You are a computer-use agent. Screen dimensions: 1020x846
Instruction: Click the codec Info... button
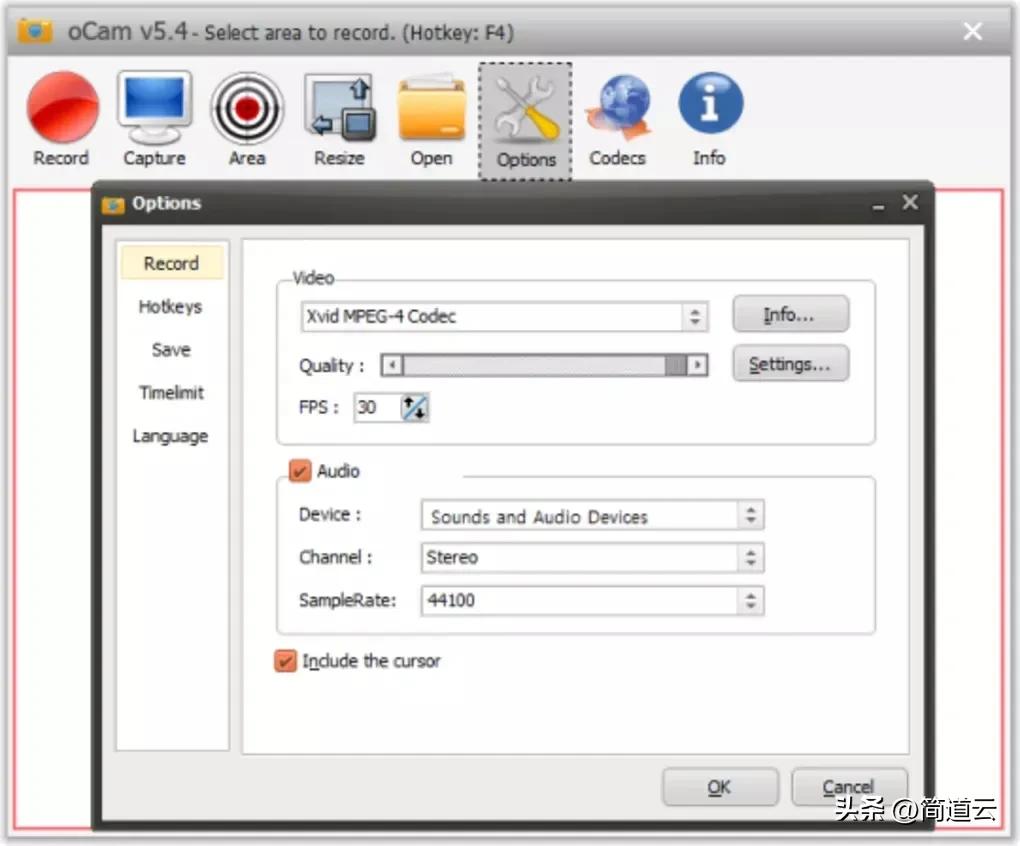(x=790, y=314)
